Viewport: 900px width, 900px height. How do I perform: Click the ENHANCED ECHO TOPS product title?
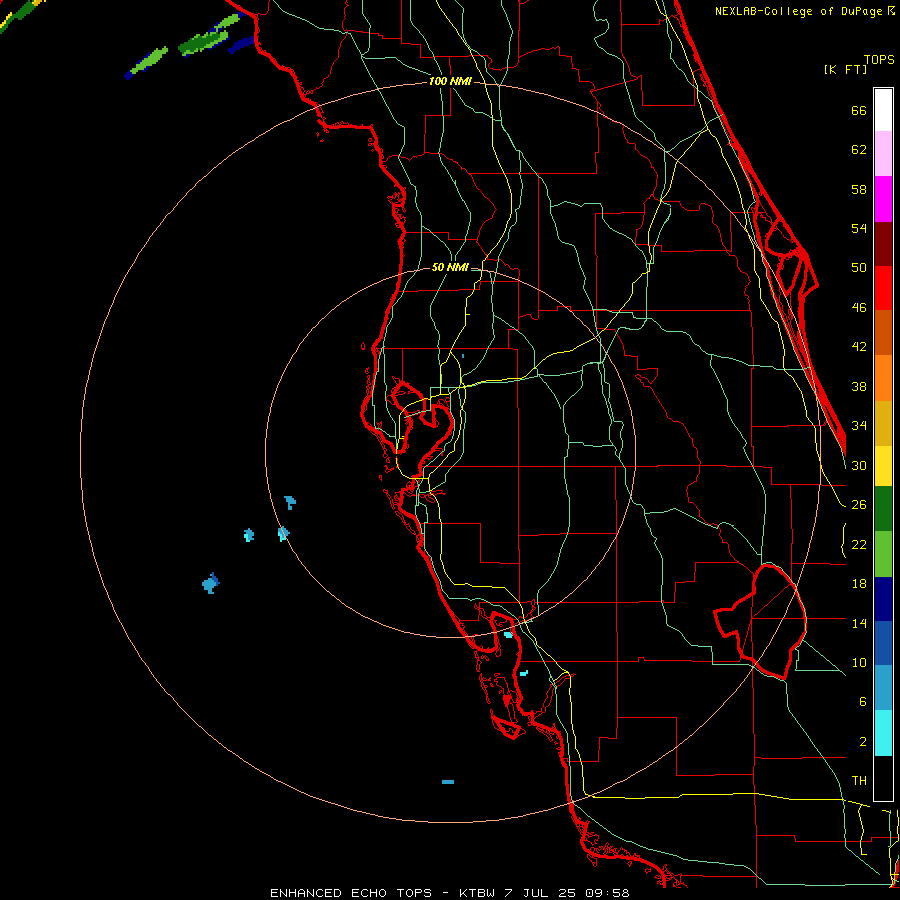pos(351,893)
